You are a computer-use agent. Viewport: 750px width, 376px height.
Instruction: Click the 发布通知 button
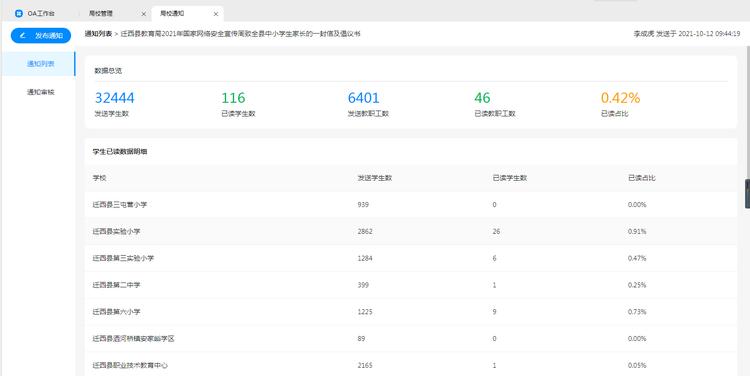pos(41,35)
